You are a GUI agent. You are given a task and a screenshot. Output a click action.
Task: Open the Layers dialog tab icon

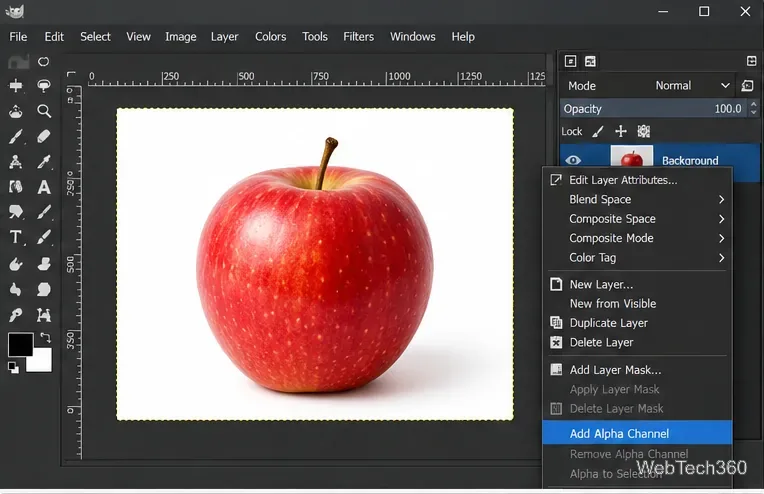point(570,61)
